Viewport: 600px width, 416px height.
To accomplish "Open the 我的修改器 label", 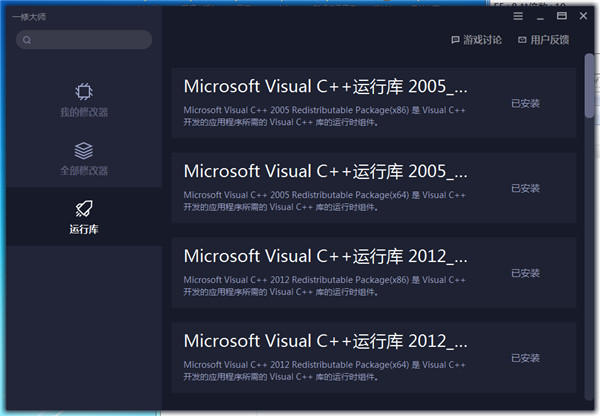I will point(84,112).
